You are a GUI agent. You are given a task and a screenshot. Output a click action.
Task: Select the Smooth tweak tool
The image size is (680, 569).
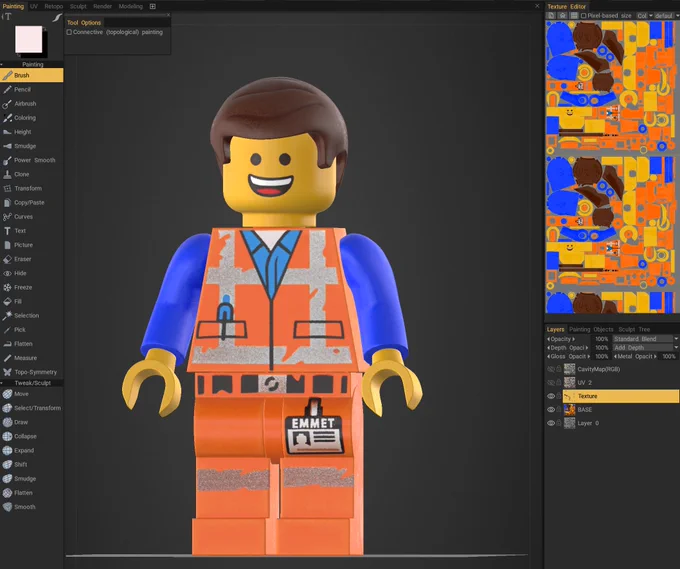pos(31,507)
